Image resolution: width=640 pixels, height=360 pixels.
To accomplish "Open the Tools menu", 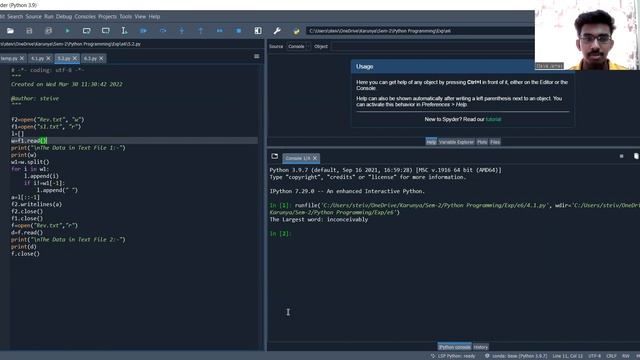I will (126, 17).
